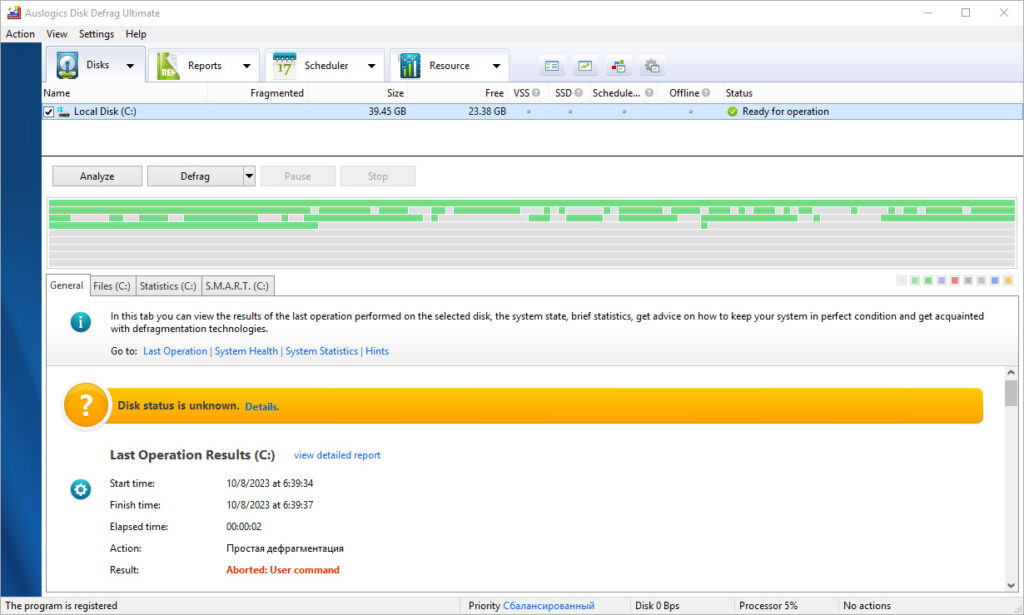1024x615 pixels.
Task: Open the disk status Details link
Action: (x=262, y=407)
